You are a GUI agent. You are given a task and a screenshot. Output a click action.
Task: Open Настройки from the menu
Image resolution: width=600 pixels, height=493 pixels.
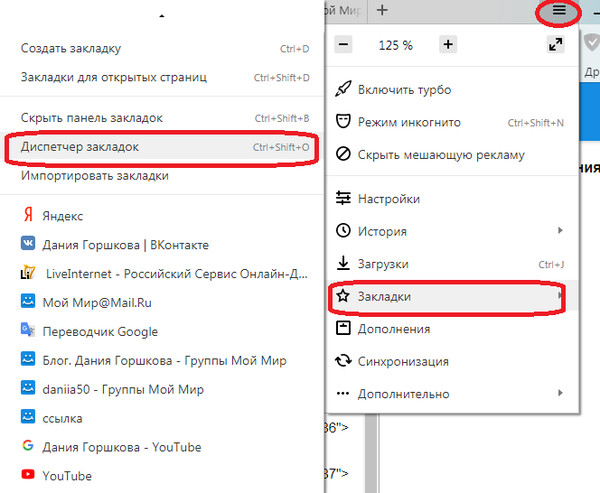[x=452, y=199]
